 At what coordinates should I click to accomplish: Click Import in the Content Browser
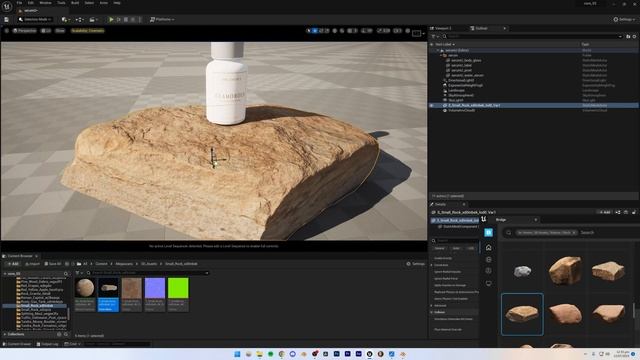[x=32, y=264]
